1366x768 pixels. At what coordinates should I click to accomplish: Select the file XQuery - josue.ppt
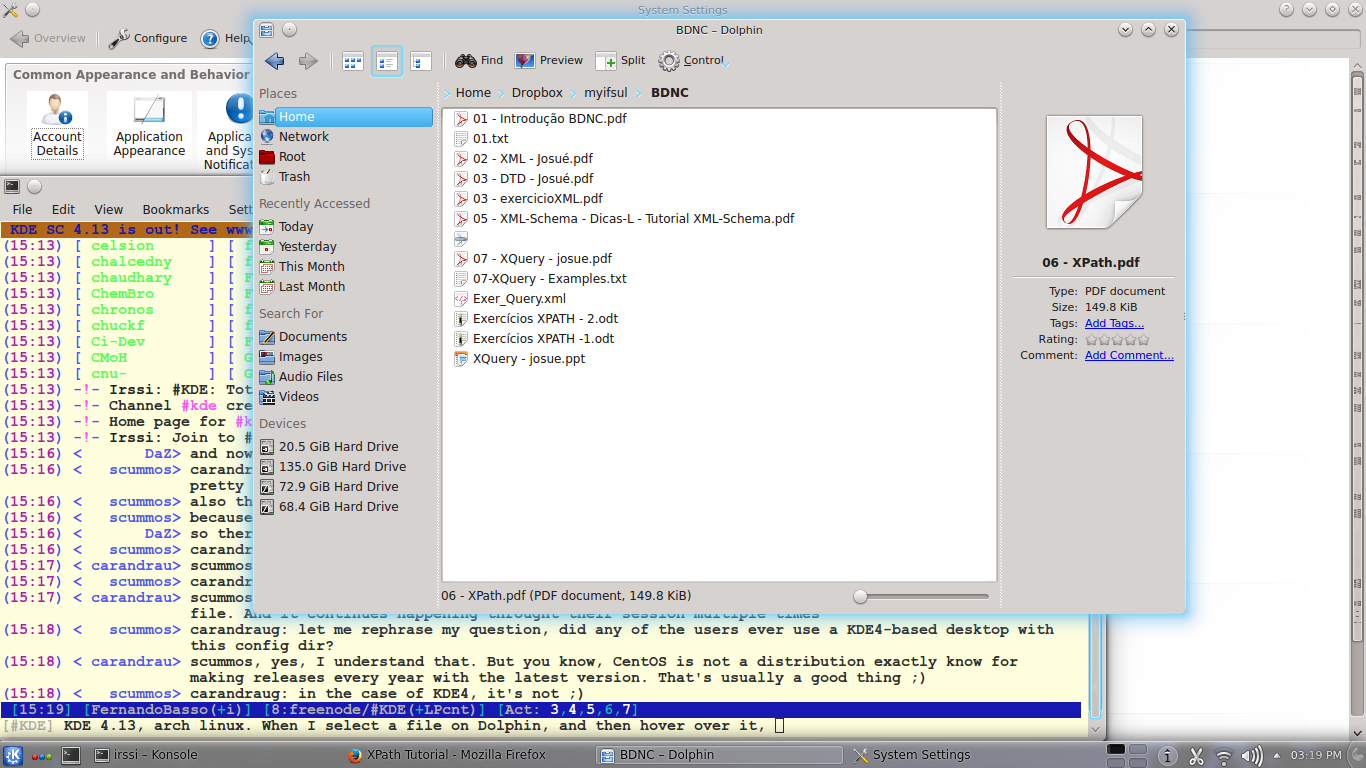click(529, 359)
